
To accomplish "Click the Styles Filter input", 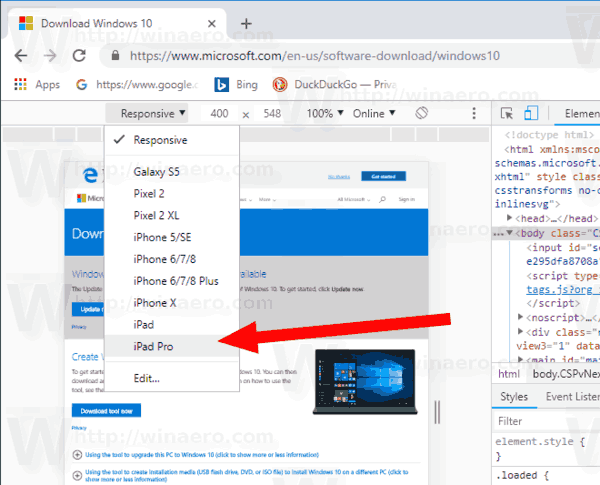I will click(547, 421).
